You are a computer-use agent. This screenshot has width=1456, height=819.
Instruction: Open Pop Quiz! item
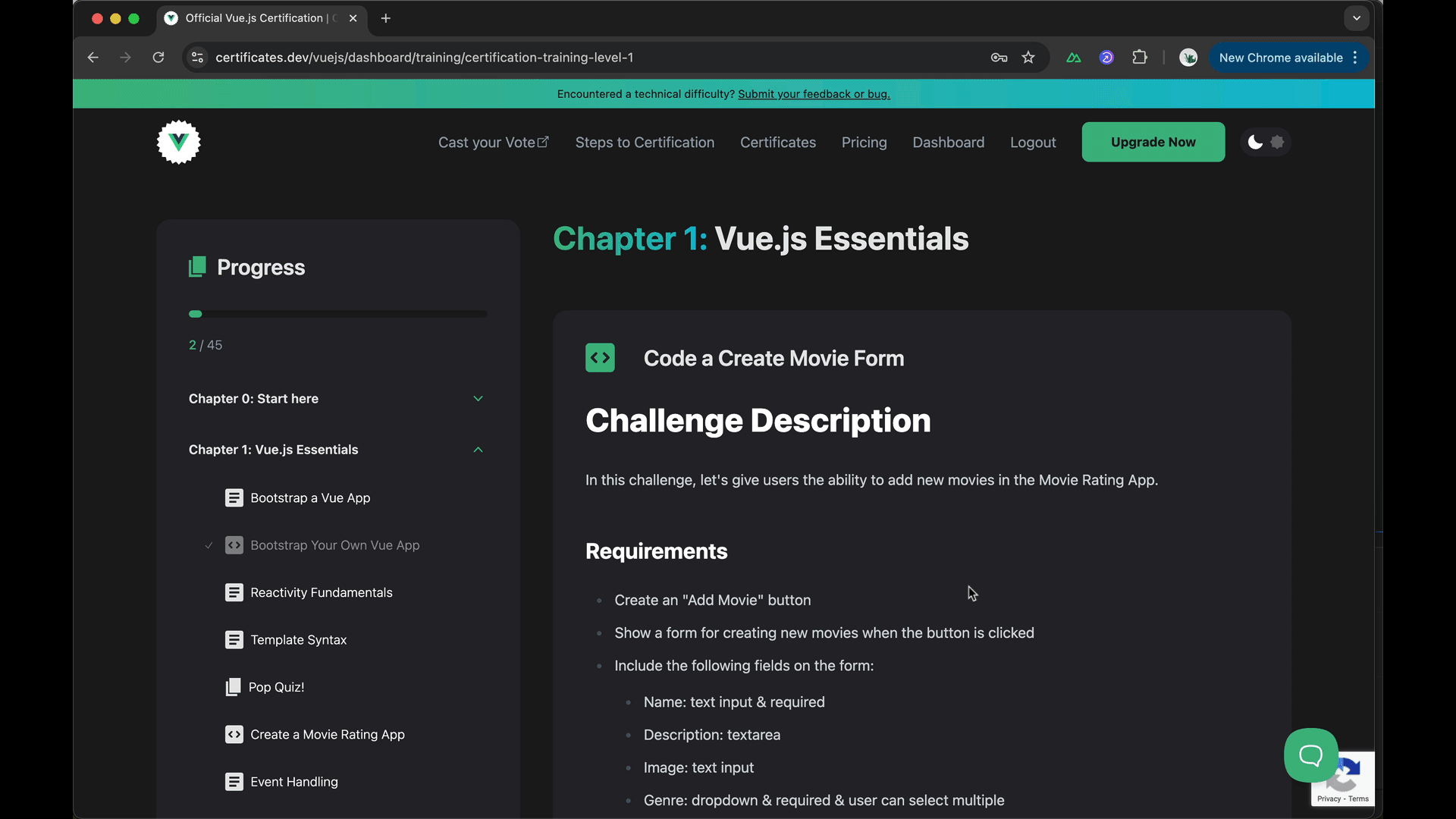pos(276,687)
